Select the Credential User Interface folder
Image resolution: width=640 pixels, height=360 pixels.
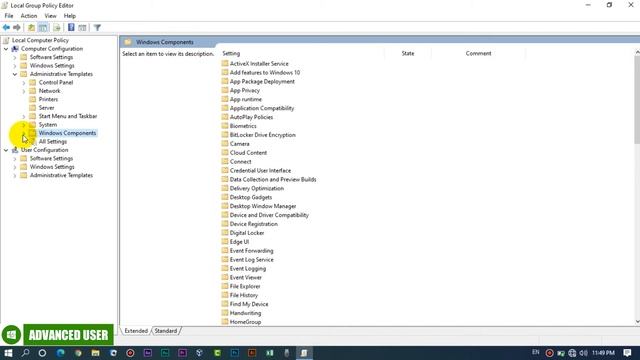tap(260, 171)
